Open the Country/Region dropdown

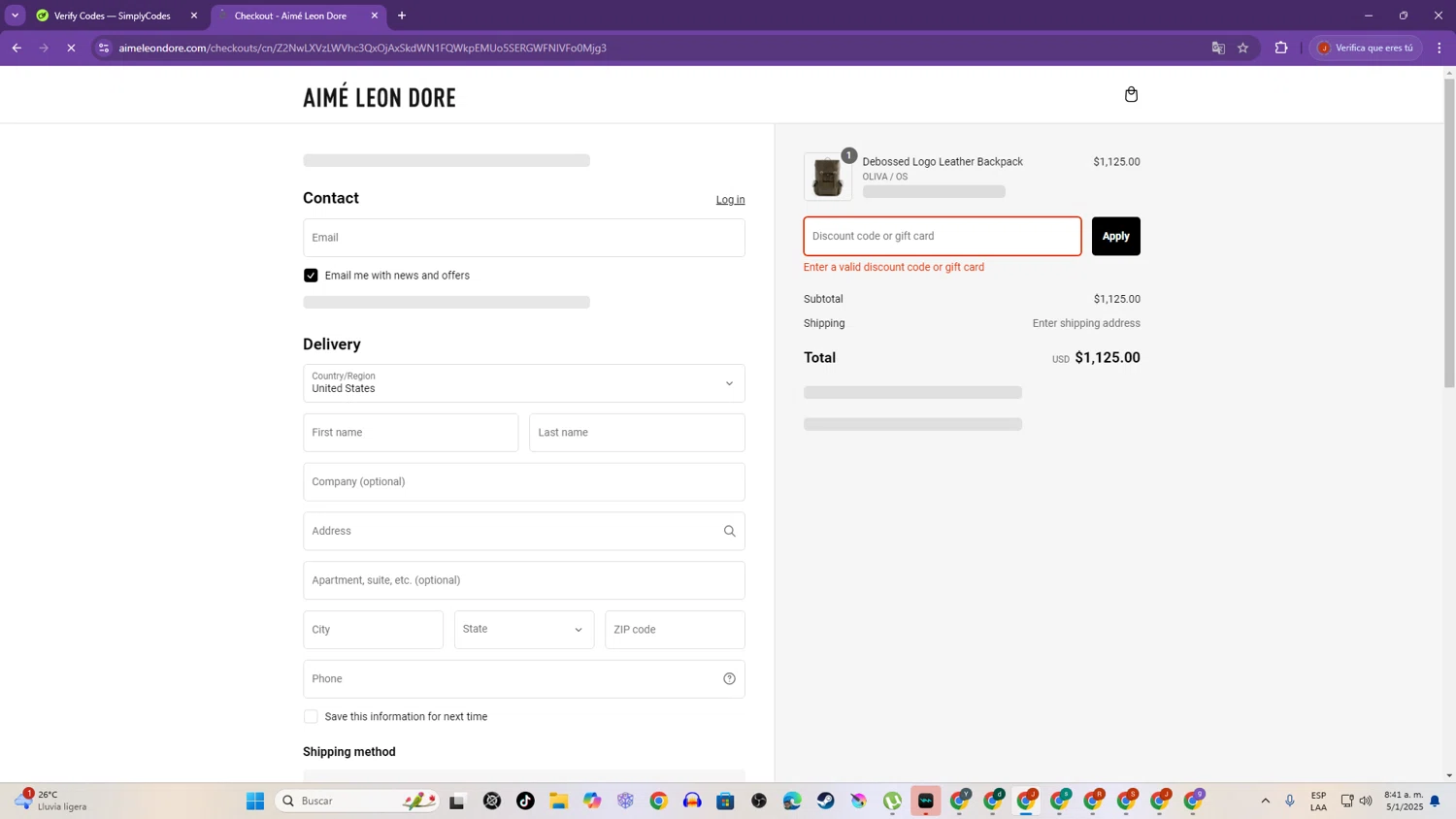point(524,383)
